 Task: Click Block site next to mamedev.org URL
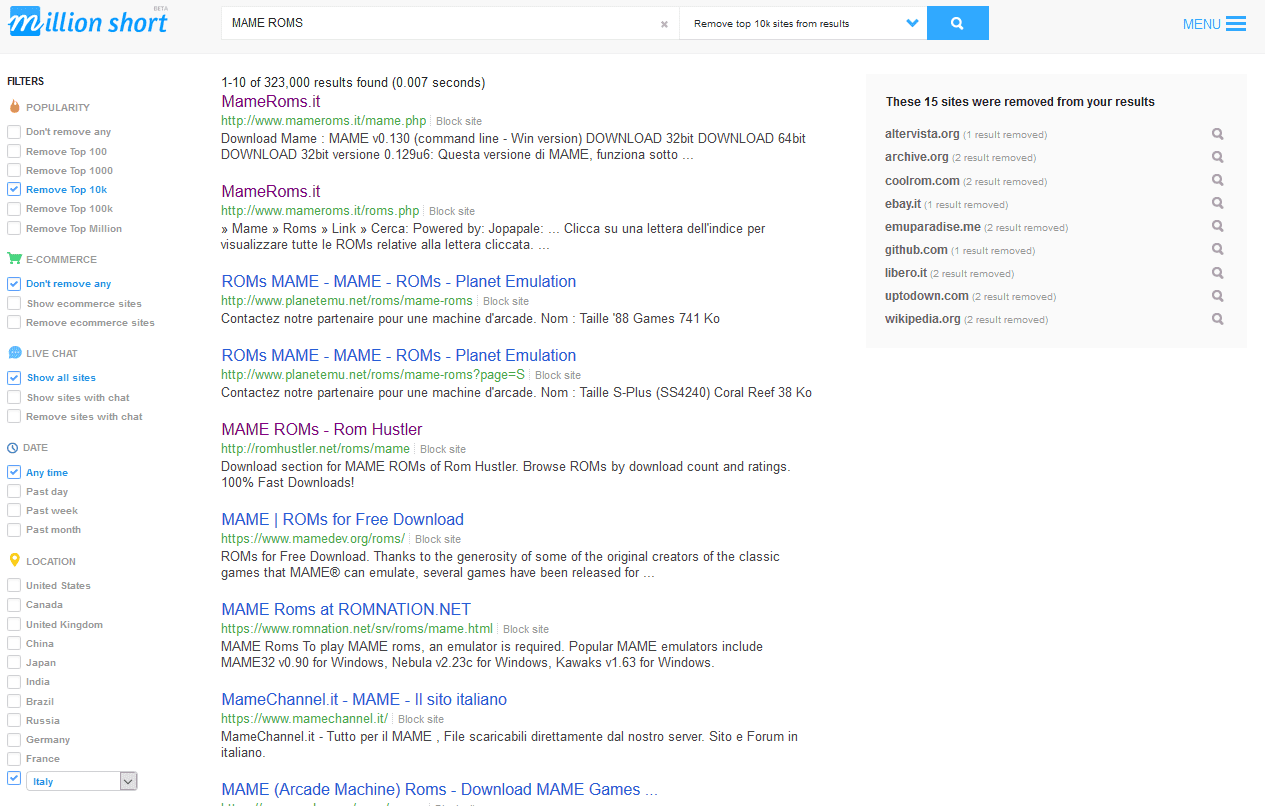[x=438, y=539]
